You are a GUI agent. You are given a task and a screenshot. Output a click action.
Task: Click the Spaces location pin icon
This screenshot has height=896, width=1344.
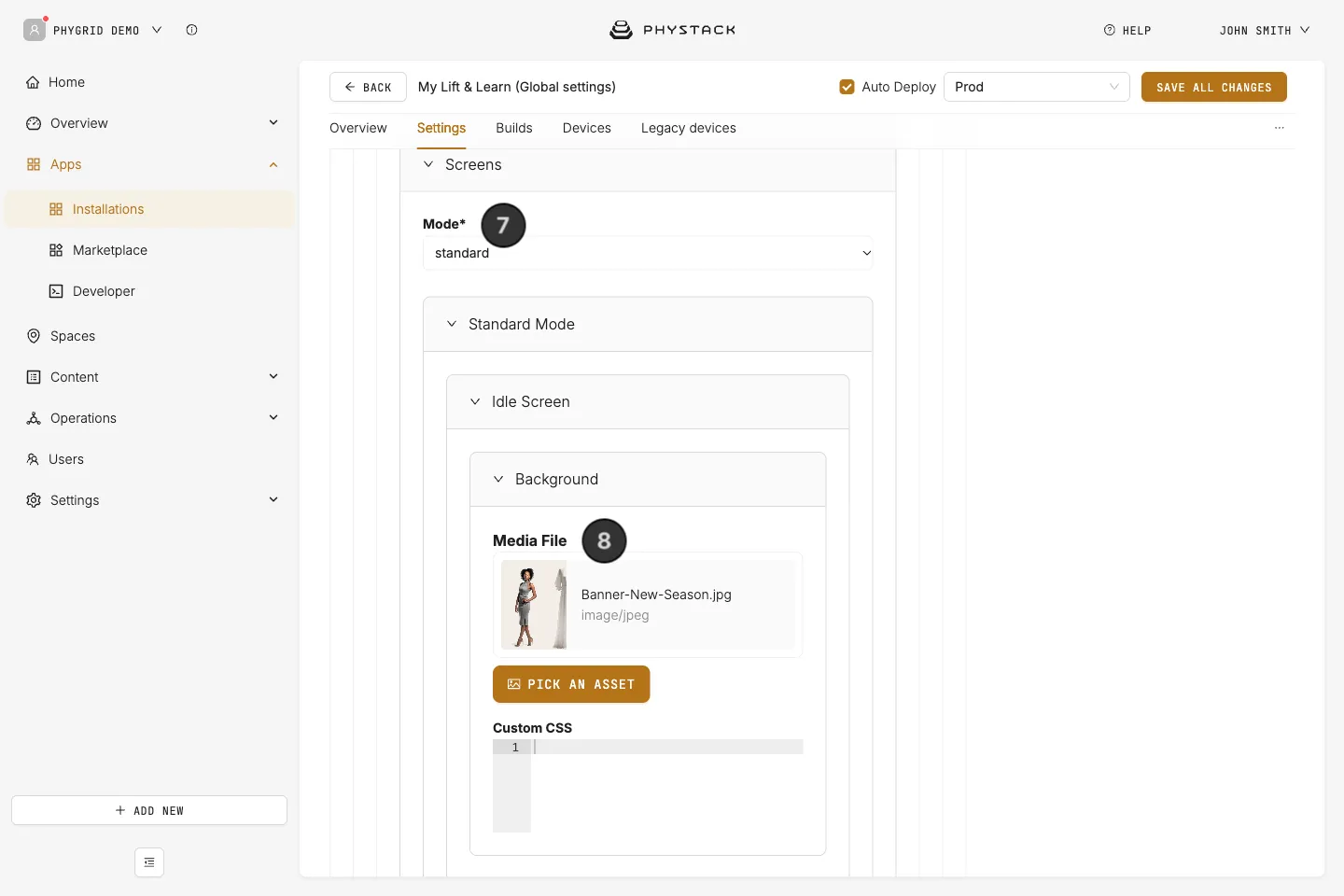tap(34, 336)
